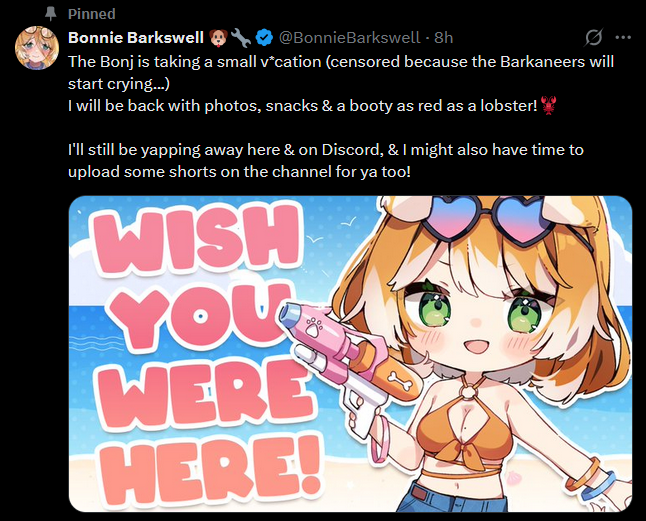Click the word Discord in the post text
The height and width of the screenshot is (521, 646).
[x=352, y=150]
